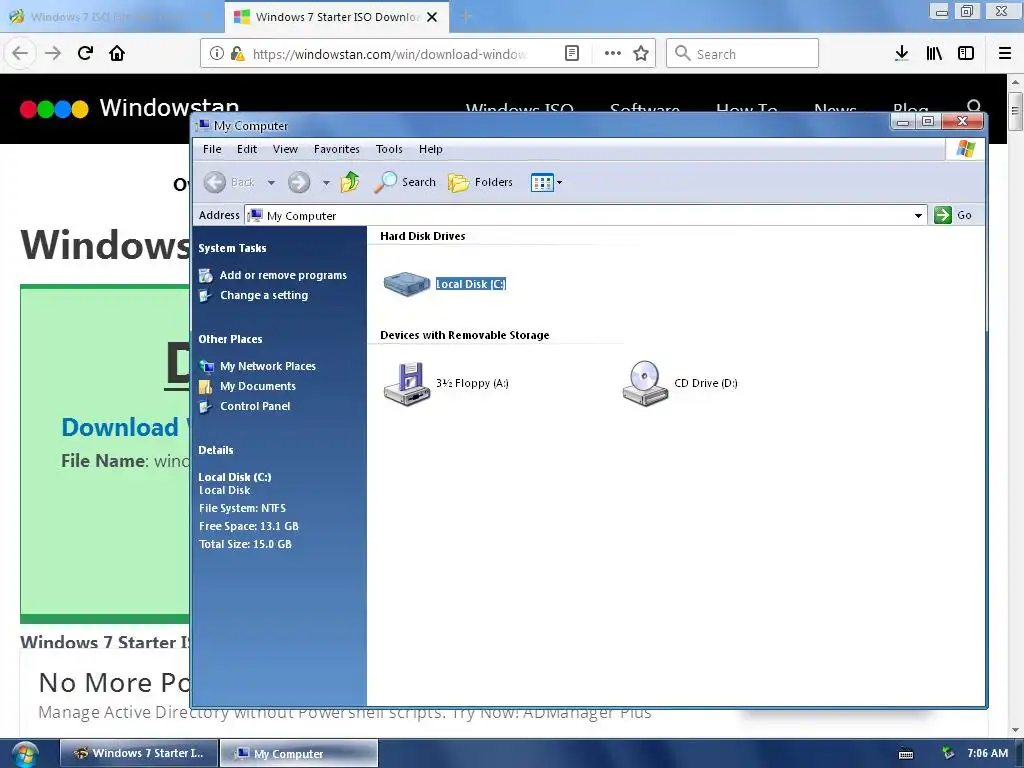Open the View menu

(x=285, y=149)
